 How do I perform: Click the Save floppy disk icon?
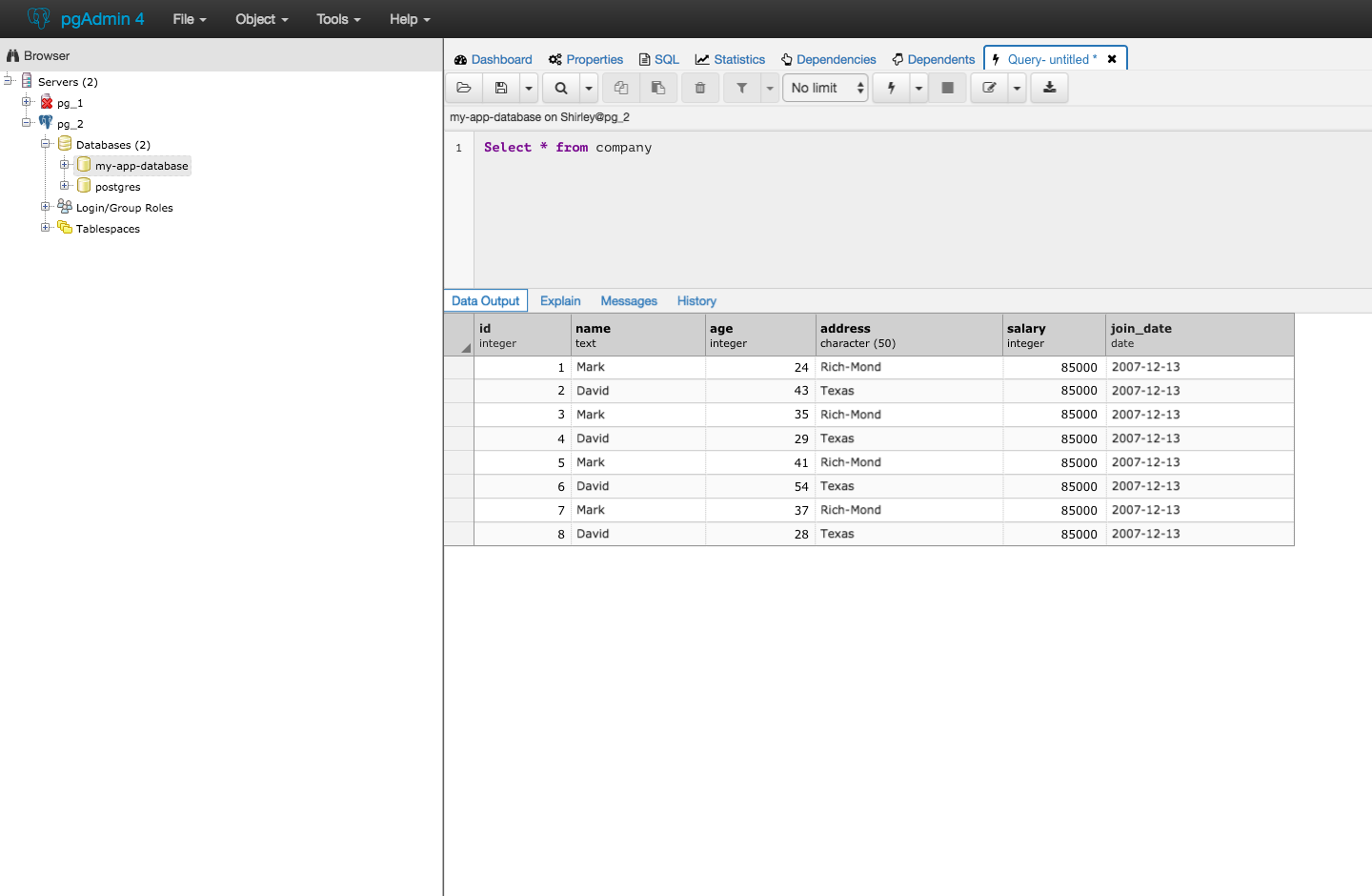[501, 88]
